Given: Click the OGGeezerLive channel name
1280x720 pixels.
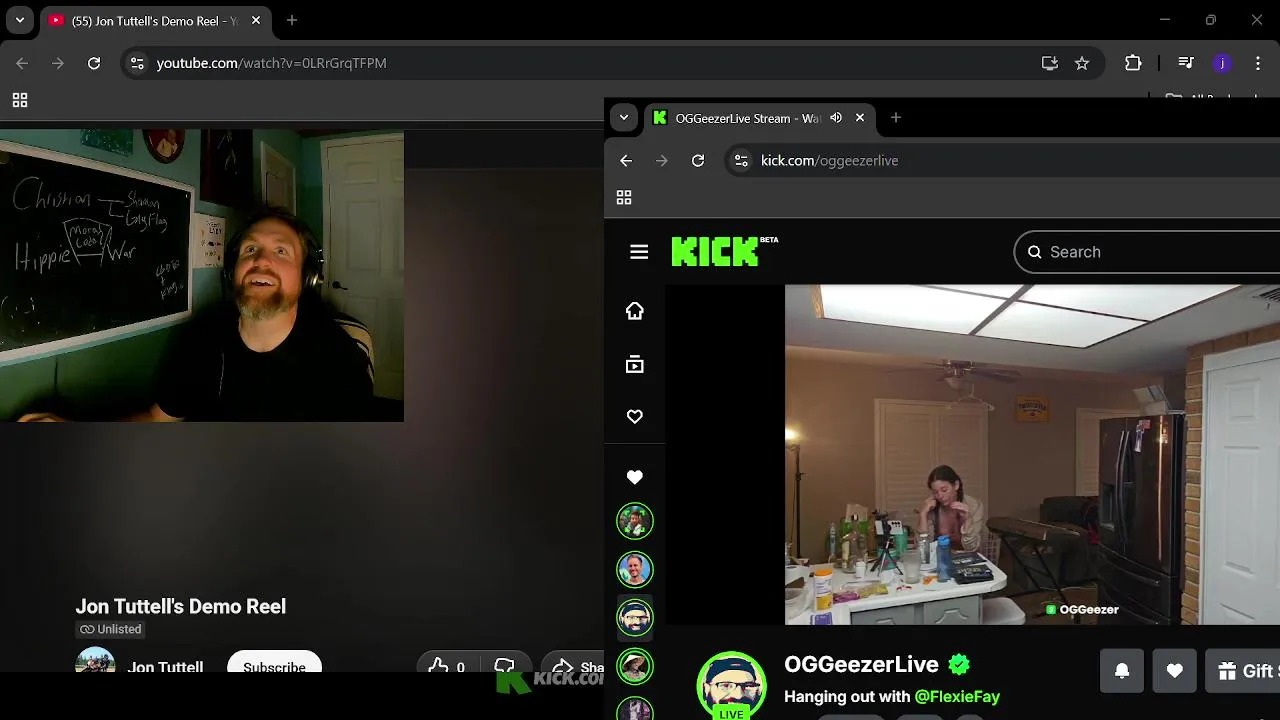Looking at the screenshot, I should (861, 664).
